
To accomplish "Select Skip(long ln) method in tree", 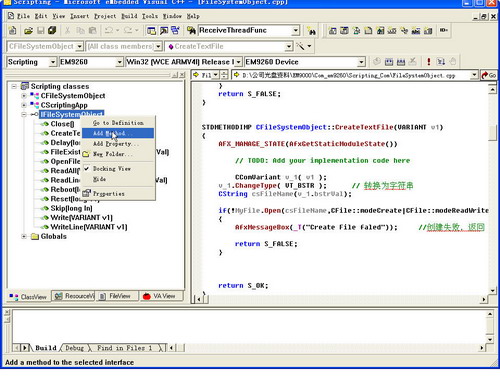I will pos(71,208).
